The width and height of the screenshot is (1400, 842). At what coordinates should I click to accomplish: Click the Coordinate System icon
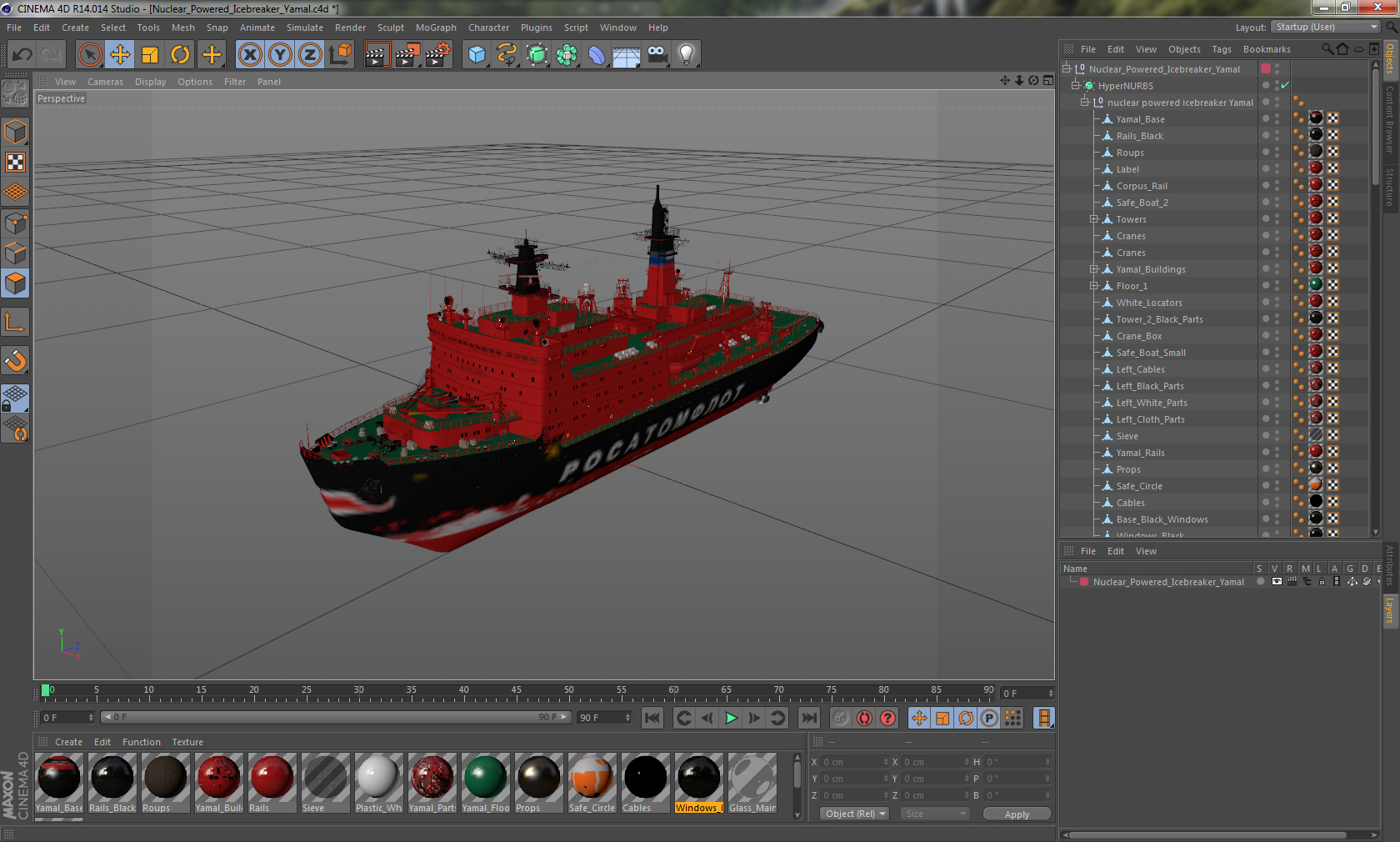click(340, 55)
